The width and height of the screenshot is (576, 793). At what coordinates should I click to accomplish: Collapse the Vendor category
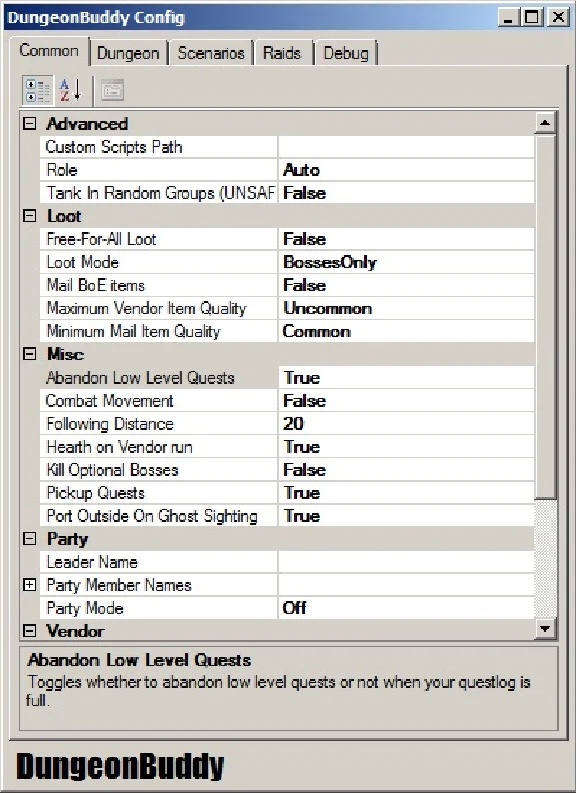[x=30, y=631]
